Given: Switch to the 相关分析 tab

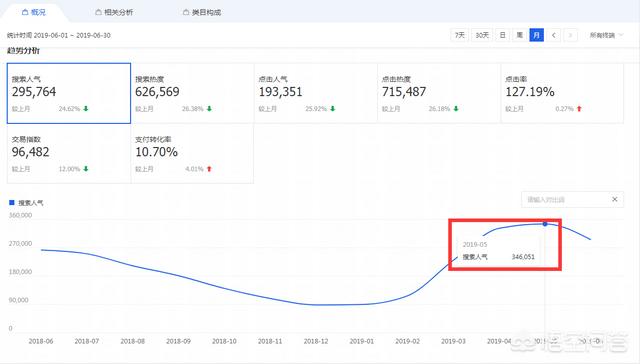Looking at the screenshot, I should (114, 12).
